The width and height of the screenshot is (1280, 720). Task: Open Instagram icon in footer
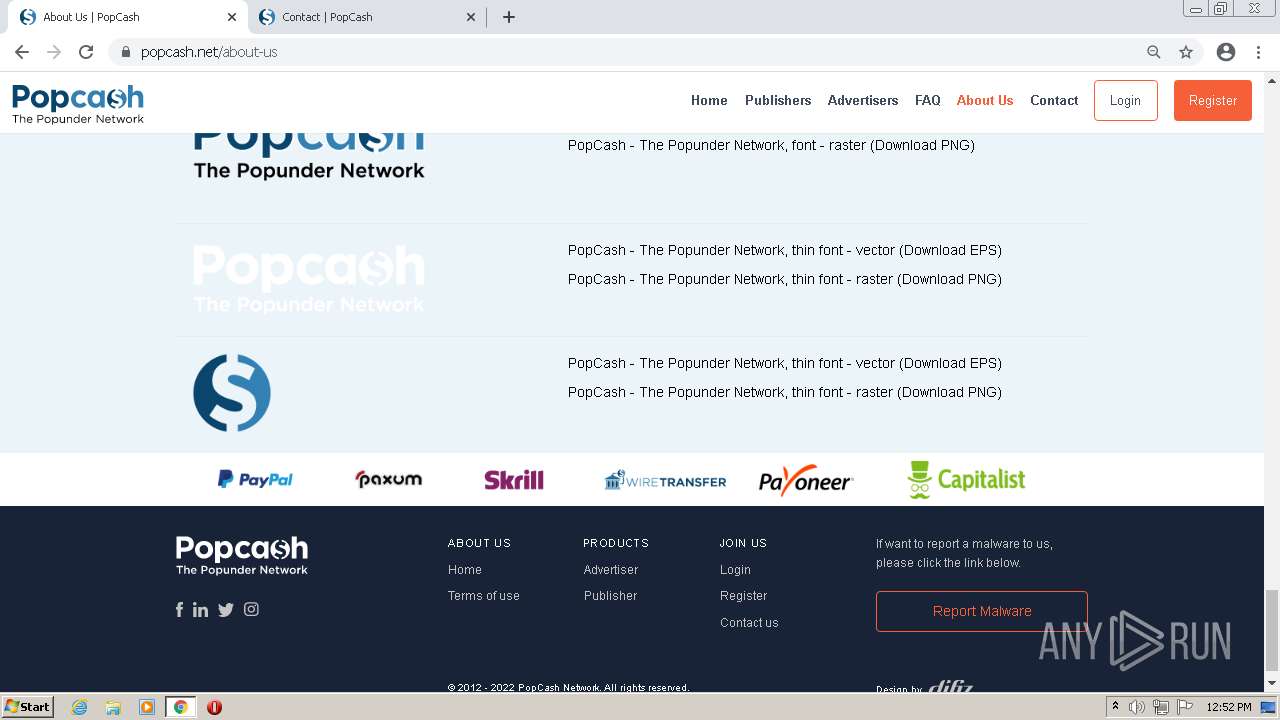click(251, 609)
